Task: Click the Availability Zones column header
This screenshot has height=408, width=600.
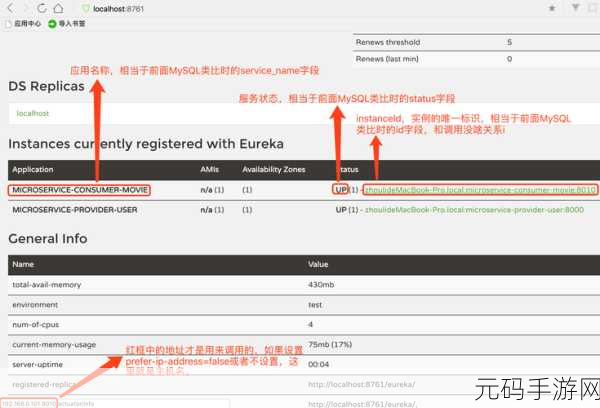Action: 274,169
